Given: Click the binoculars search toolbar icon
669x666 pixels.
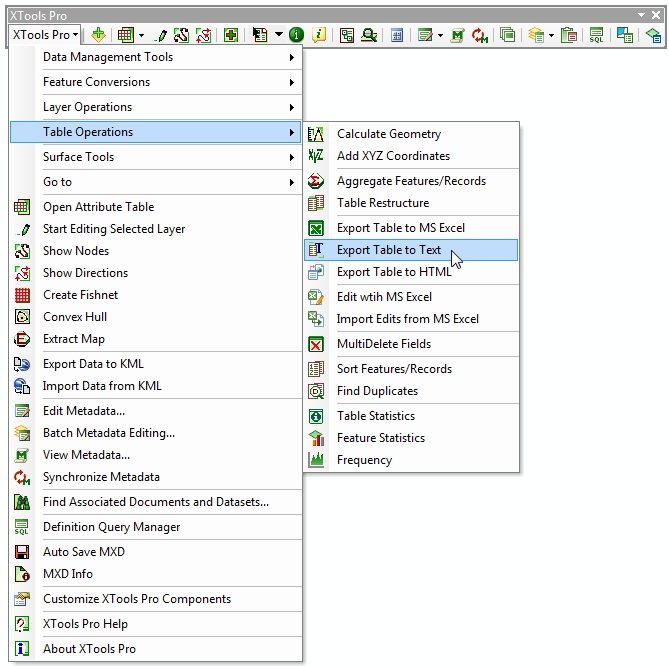Looking at the screenshot, I should tap(369, 35).
